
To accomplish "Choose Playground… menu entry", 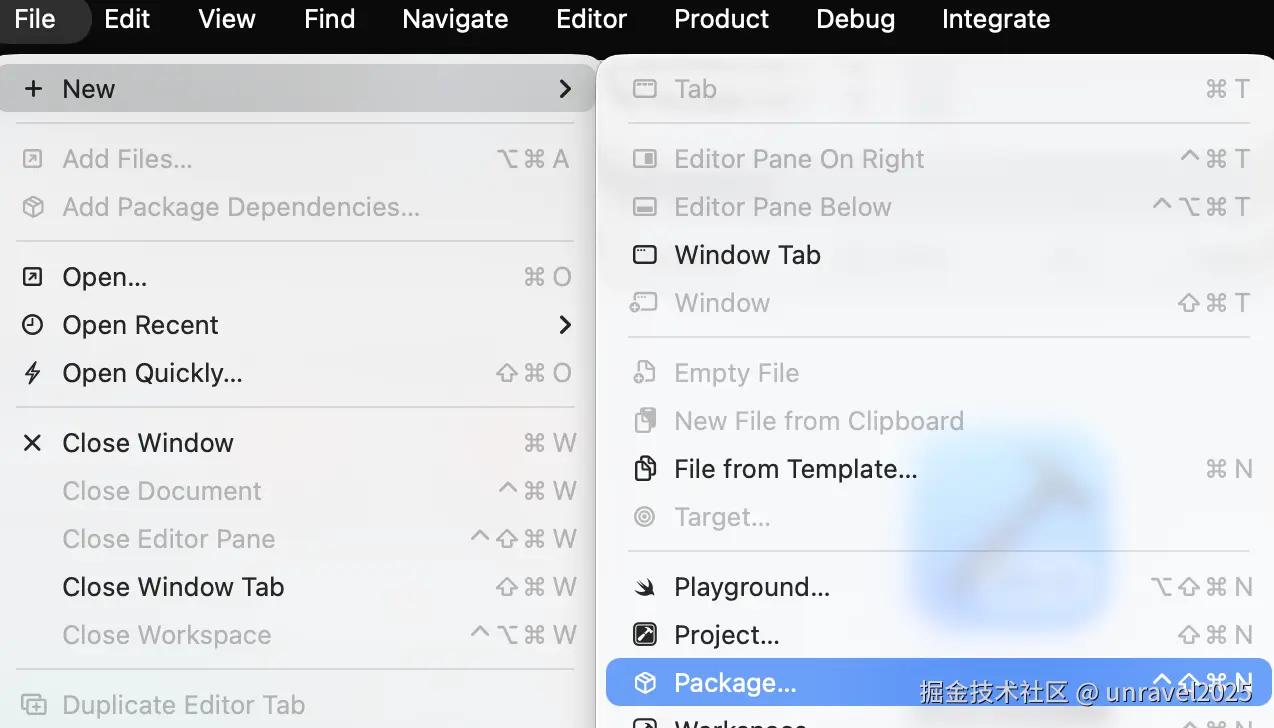I will [x=752, y=587].
